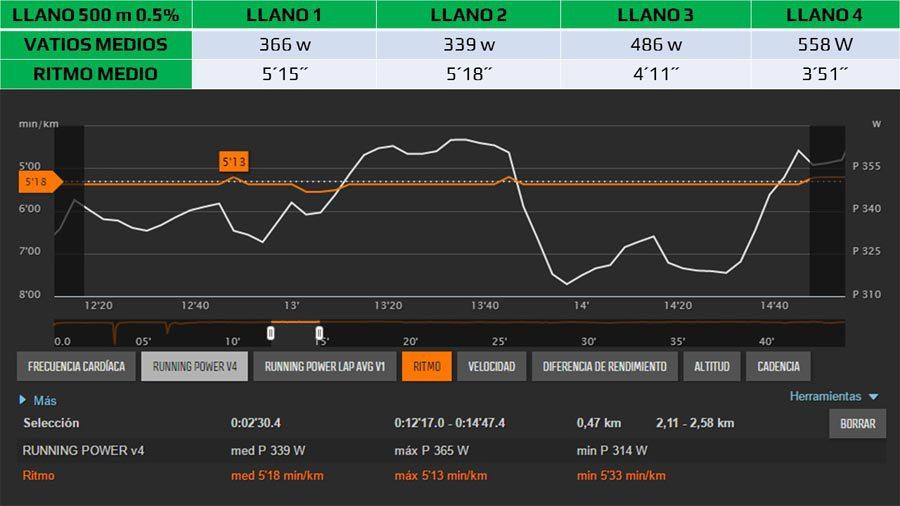
Task: Click the Herramientas down-arrow icon
Action: [873, 397]
